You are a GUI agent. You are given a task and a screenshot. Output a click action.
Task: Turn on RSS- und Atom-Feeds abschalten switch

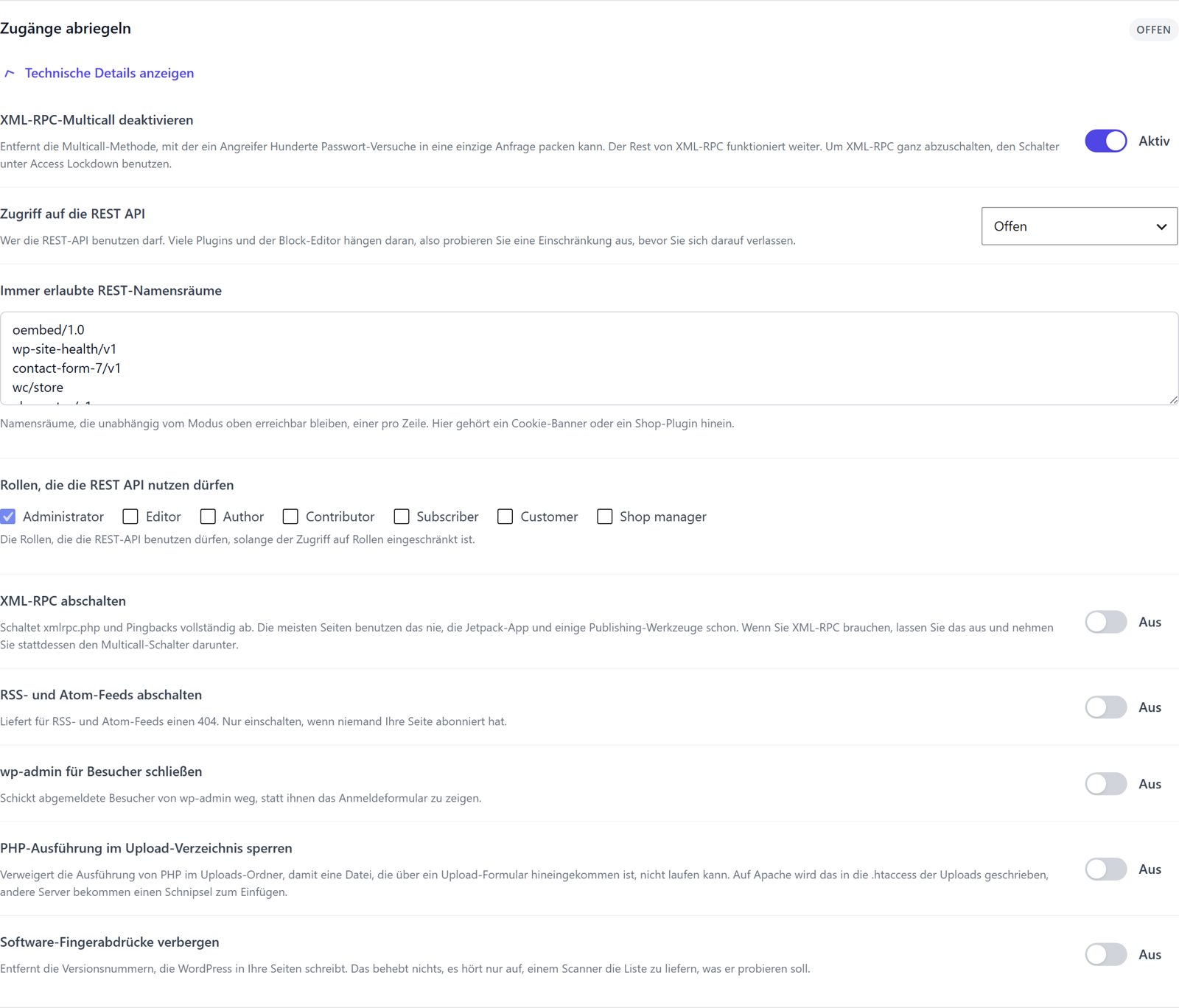coord(1105,707)
